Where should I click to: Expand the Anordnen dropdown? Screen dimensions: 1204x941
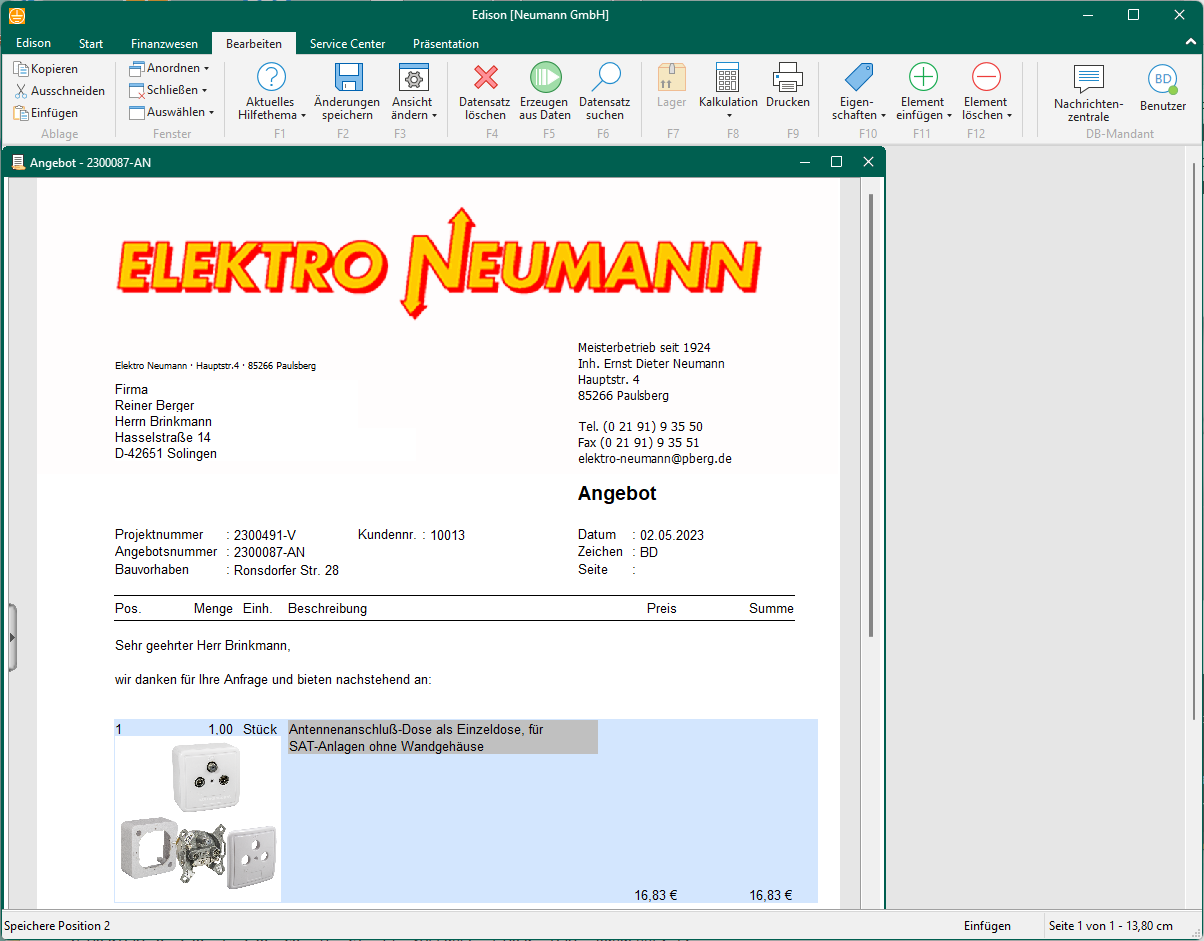(x=170, y=68)
